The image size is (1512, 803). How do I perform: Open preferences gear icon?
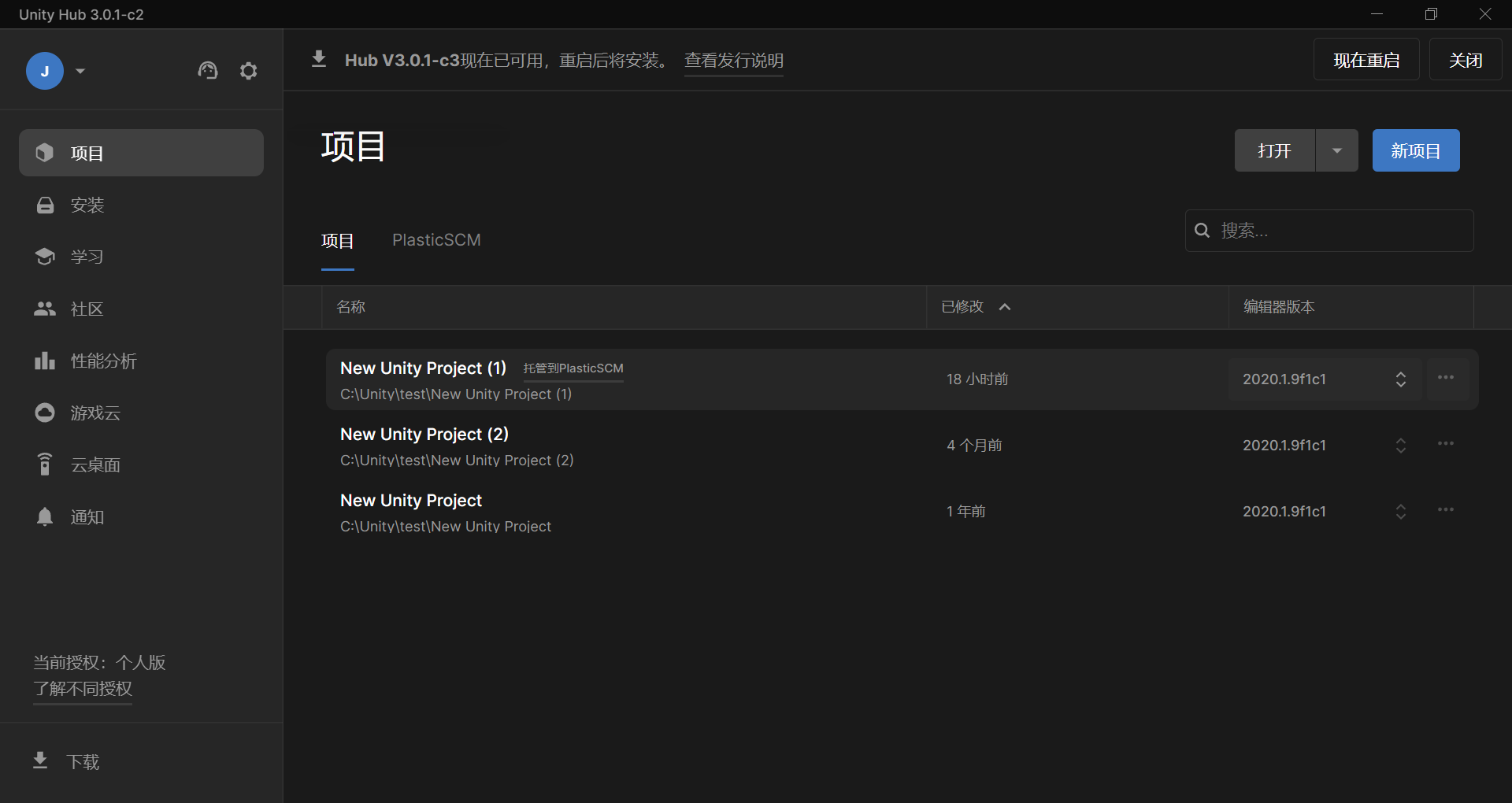point(249,71)
